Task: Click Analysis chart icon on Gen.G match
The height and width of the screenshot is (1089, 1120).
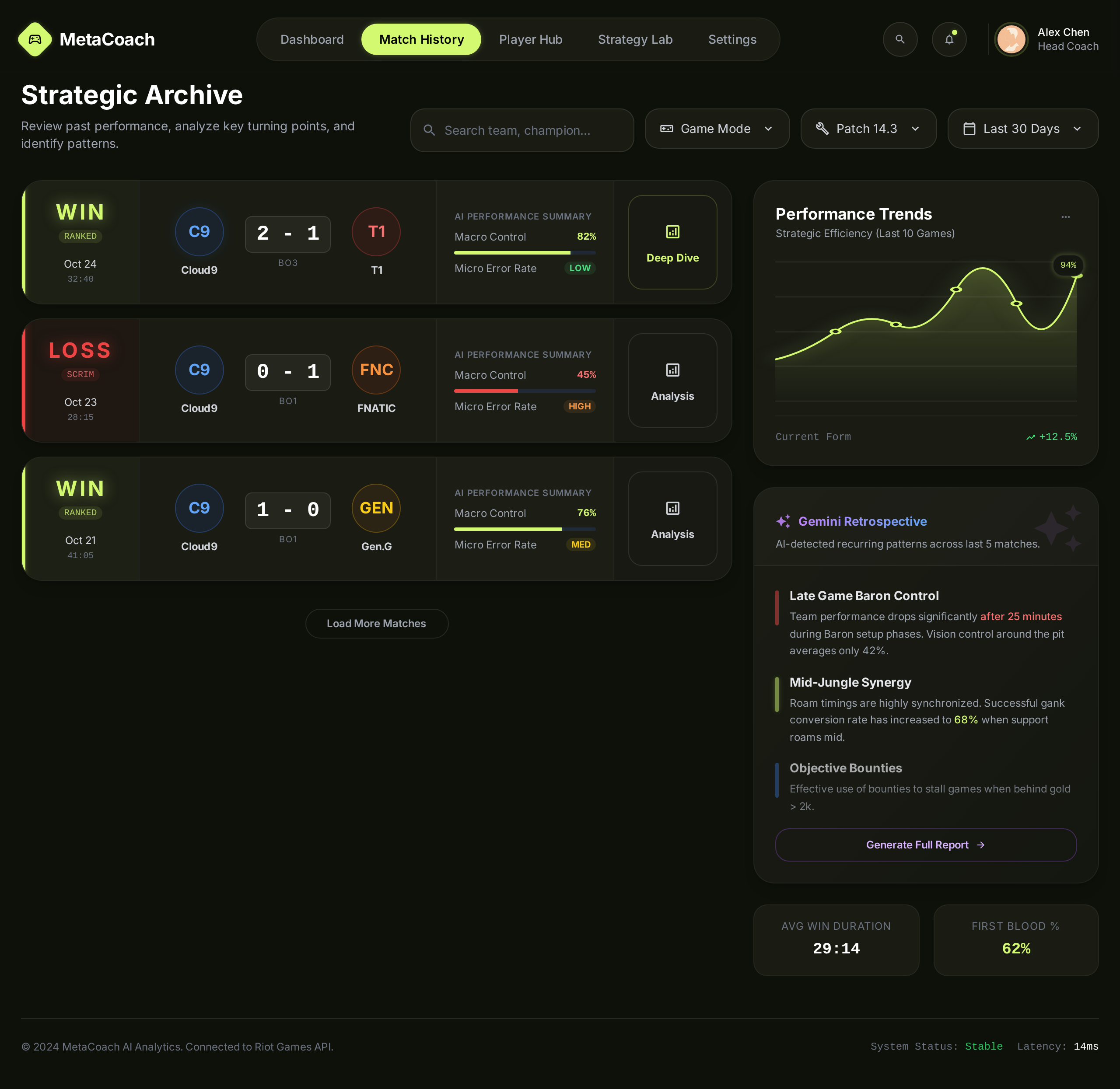Action: coord(672,508)
